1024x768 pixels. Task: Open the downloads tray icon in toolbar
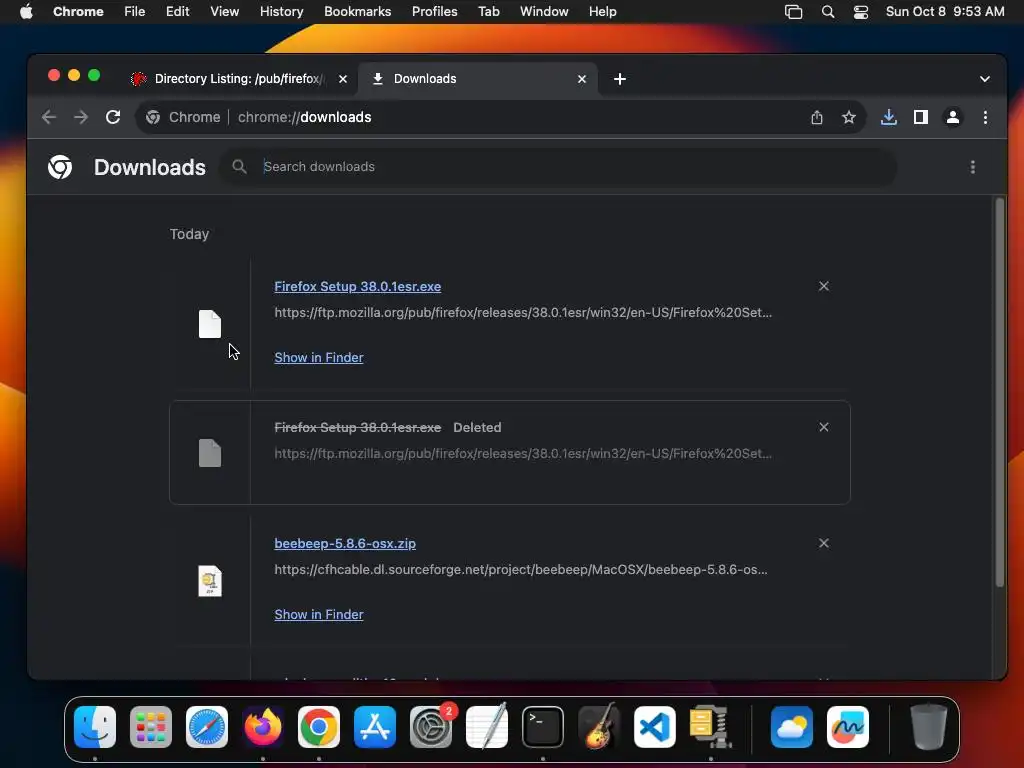coord(888,117)
